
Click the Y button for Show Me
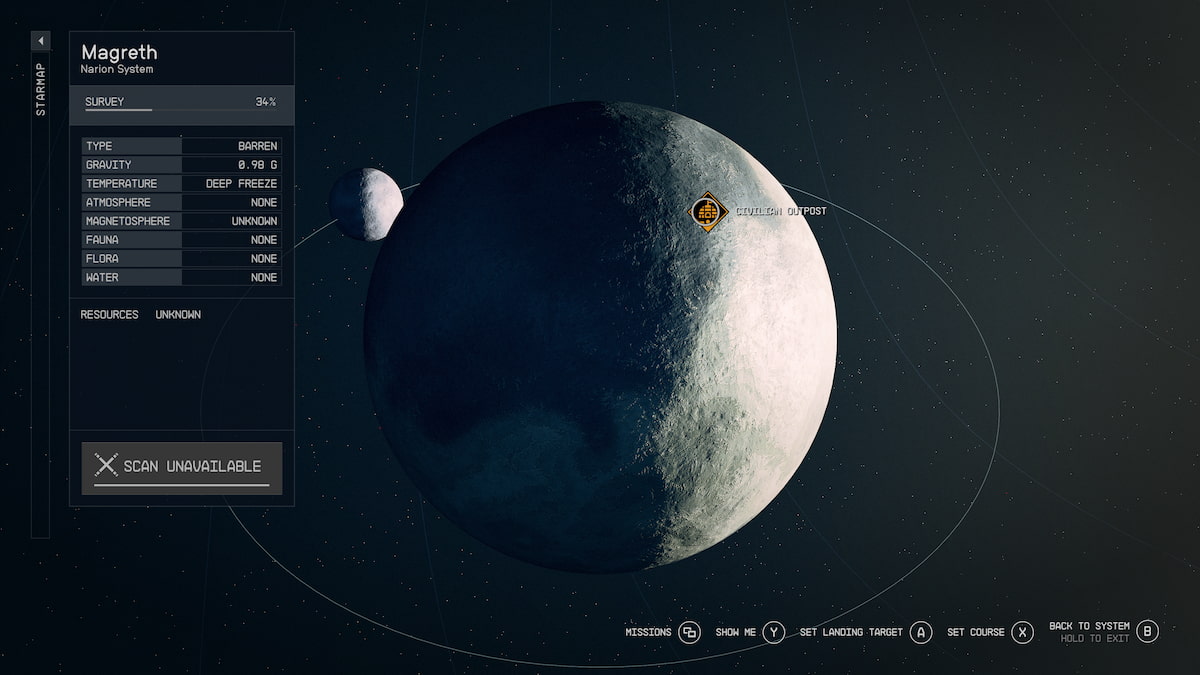click(774, 632)
